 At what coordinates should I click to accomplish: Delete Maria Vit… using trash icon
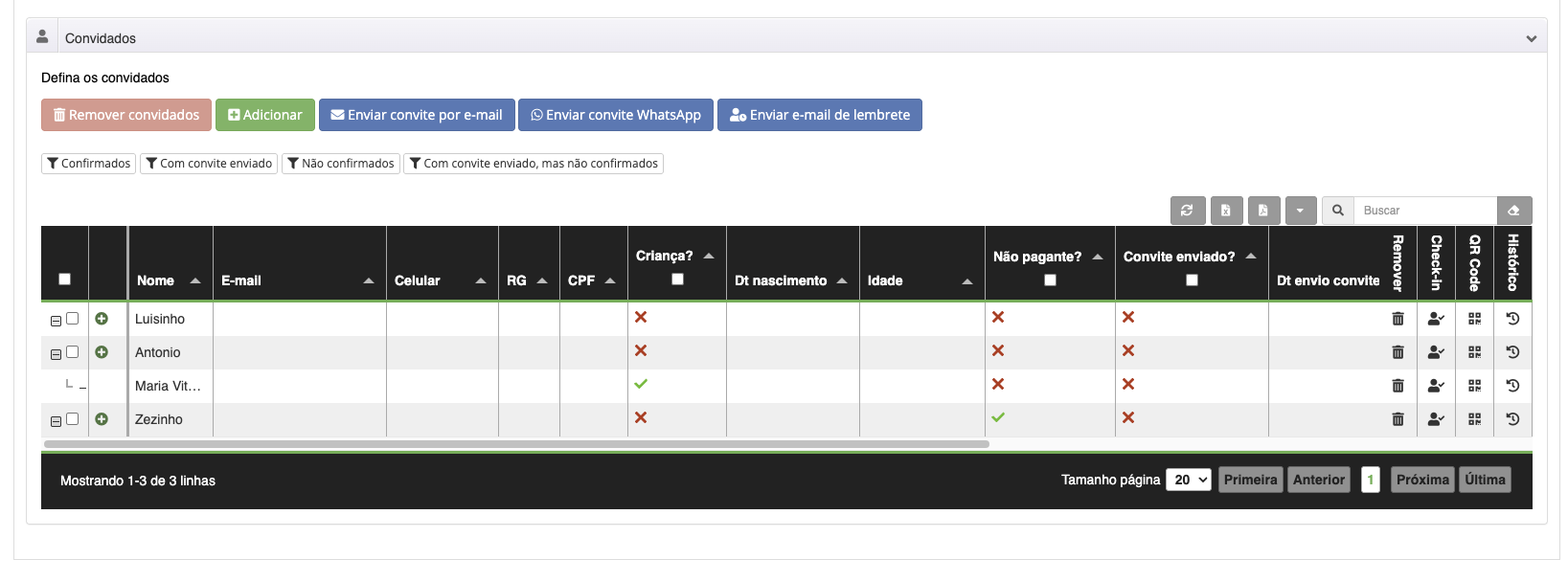click(x=1398, y=386)
